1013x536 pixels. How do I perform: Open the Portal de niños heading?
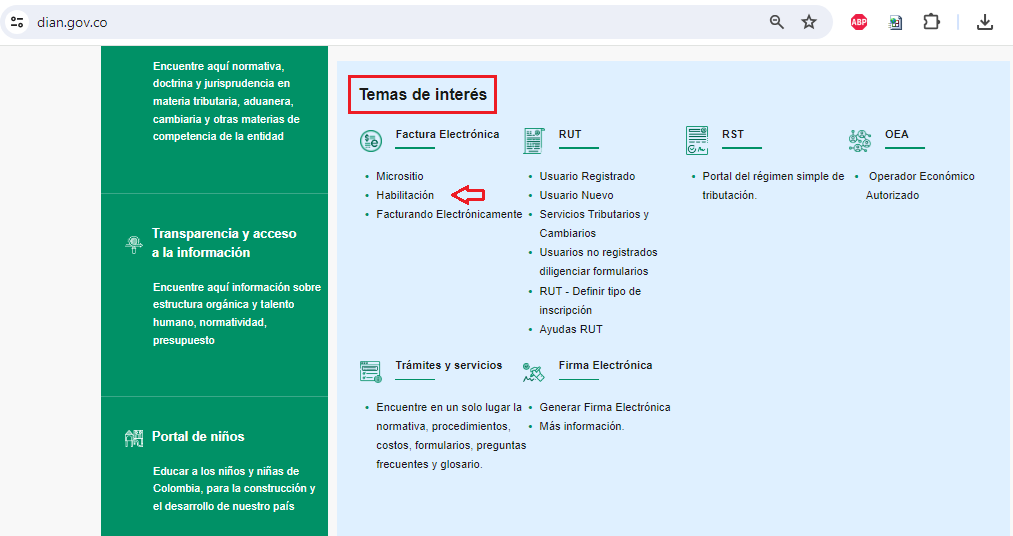(198, 437)
